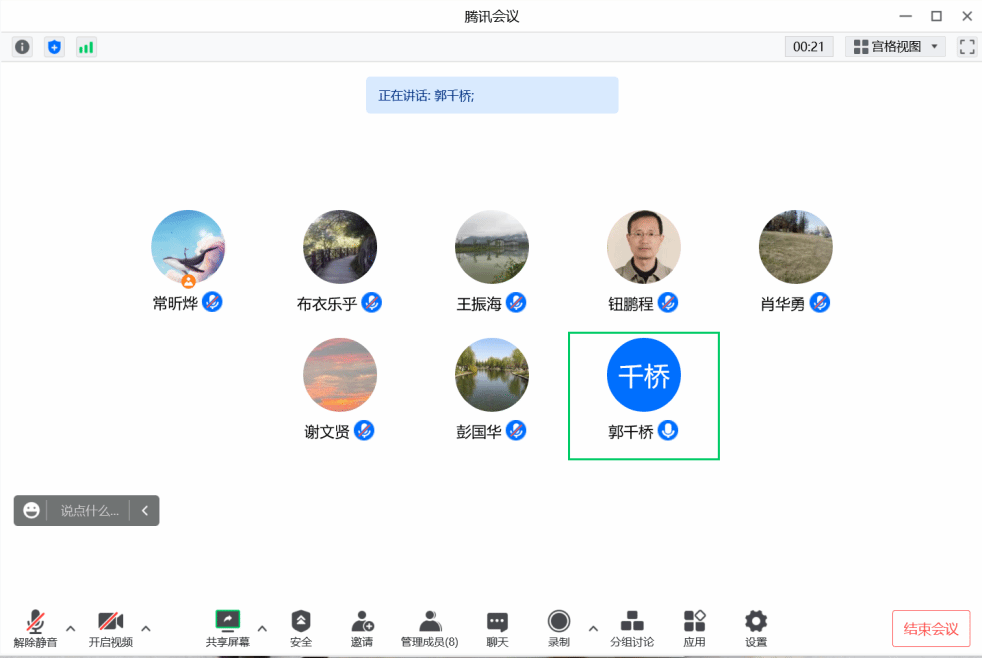Open the 聊天 chat panel
This screenshot has height=658, width=982.
pyautogui.click(x=497, y=628)
